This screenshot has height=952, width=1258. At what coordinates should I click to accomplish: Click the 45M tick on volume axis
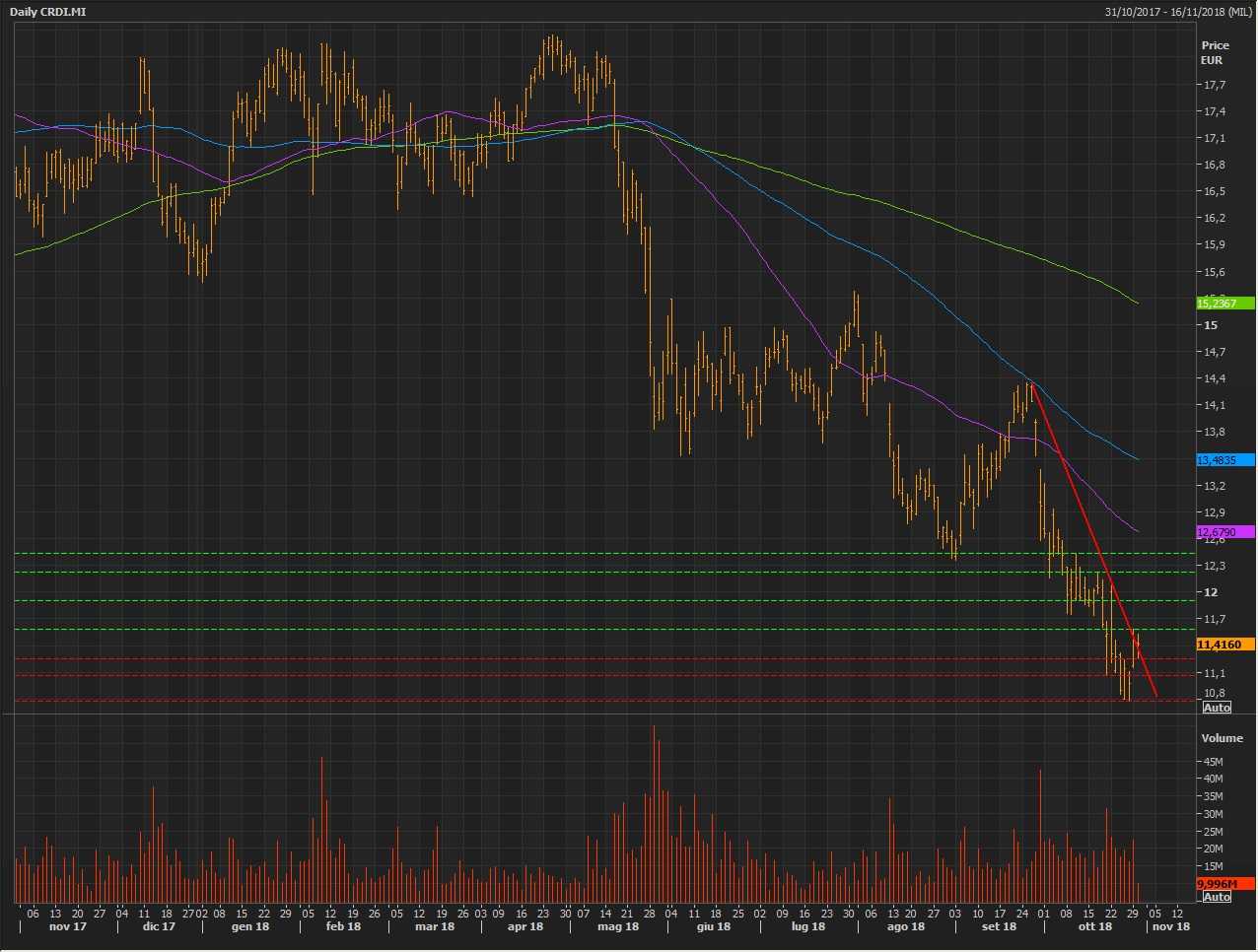(1212, 762)
